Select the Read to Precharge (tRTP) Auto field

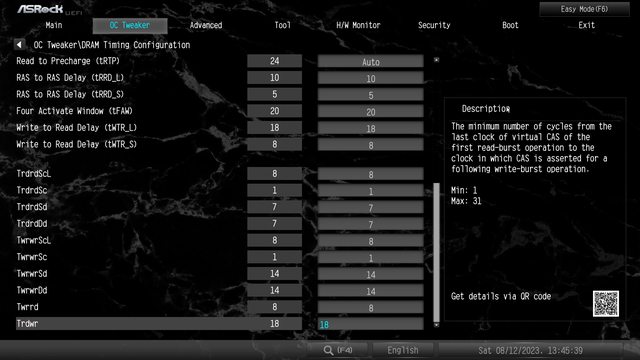(371, 61)
